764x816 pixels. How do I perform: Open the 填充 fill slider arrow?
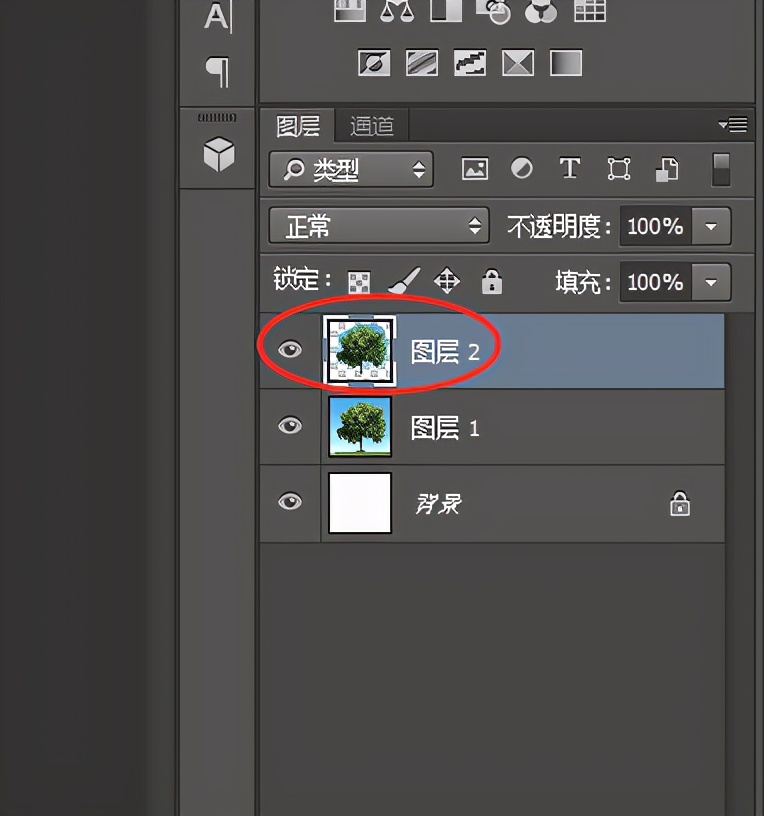click(x=711, y=283)
